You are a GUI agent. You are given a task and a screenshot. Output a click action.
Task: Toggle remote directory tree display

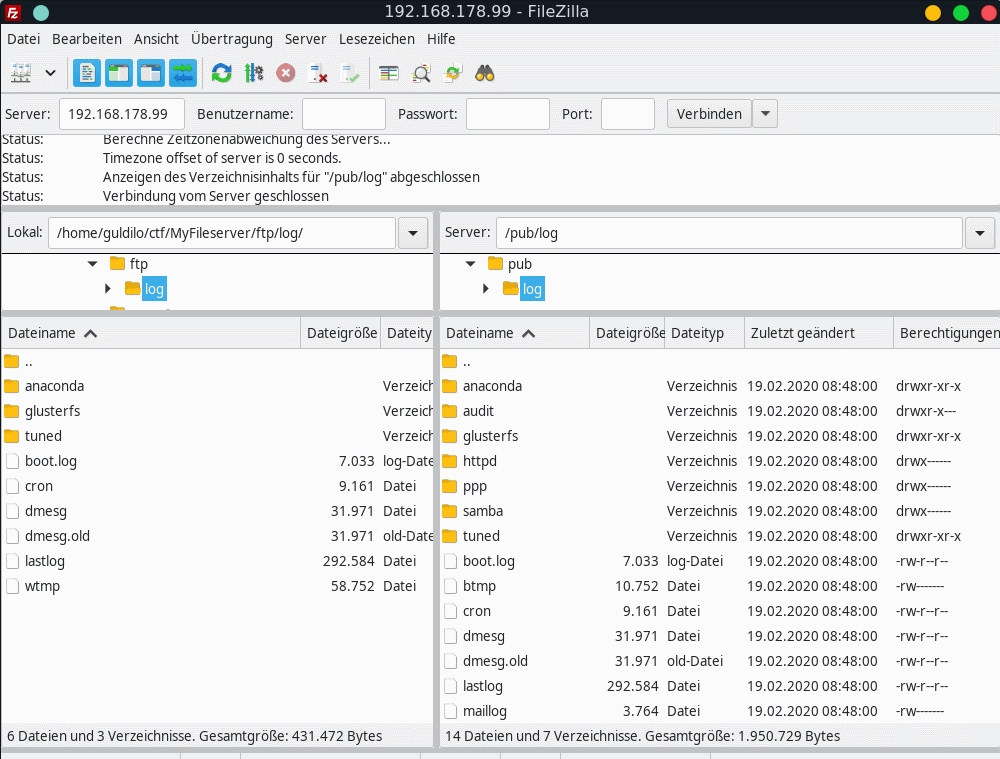151,73
